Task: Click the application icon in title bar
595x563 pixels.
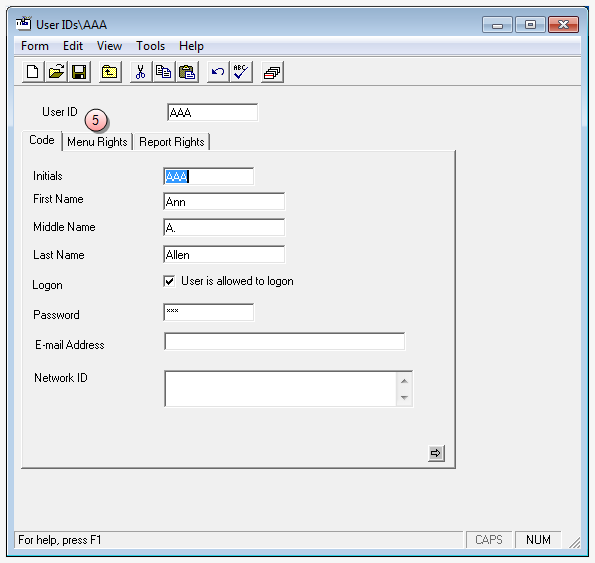Action: coord(24,24)
